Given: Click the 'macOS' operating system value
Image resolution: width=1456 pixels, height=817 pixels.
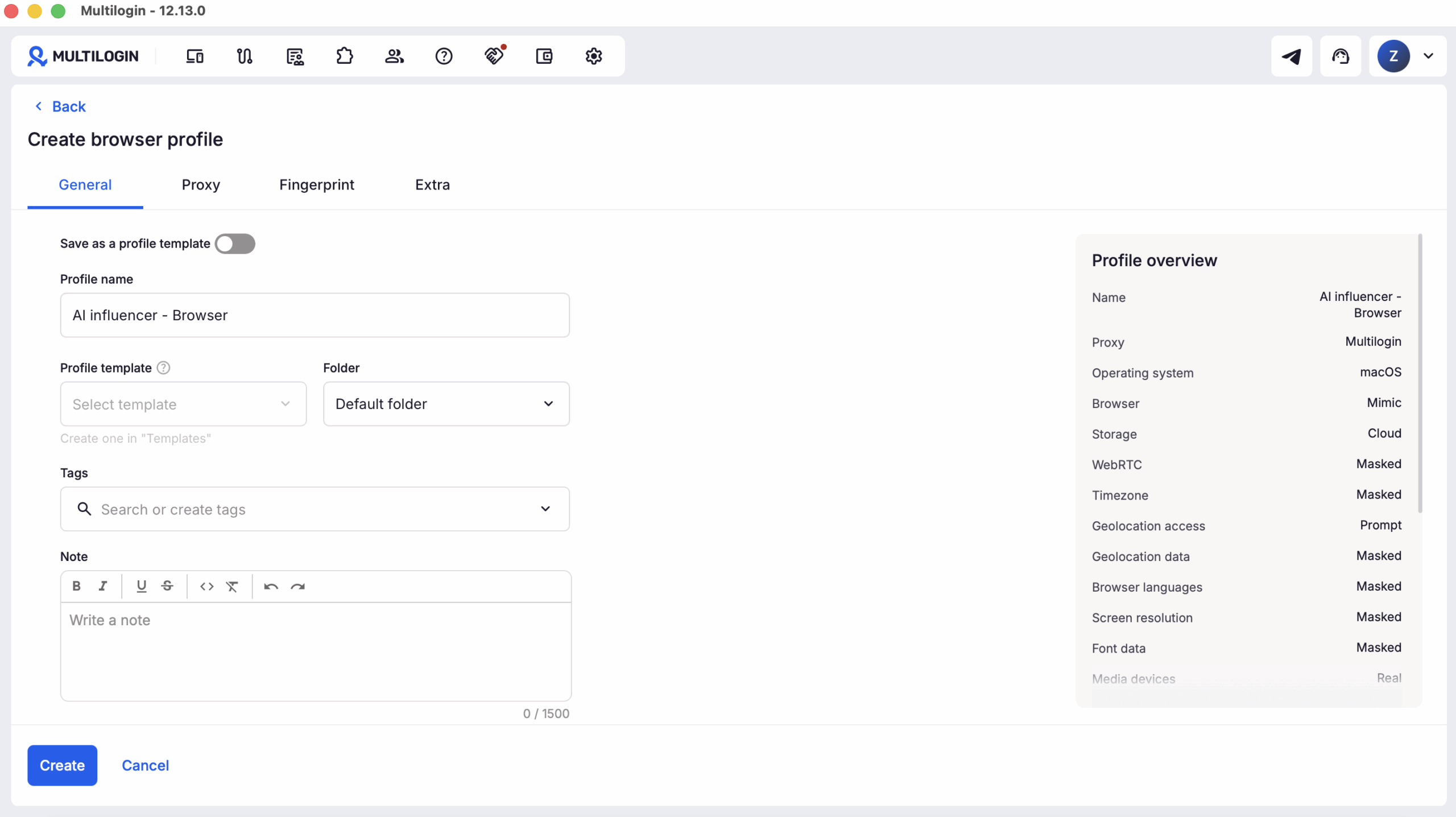Looking at the screenshot, I should pos(1380,372).
